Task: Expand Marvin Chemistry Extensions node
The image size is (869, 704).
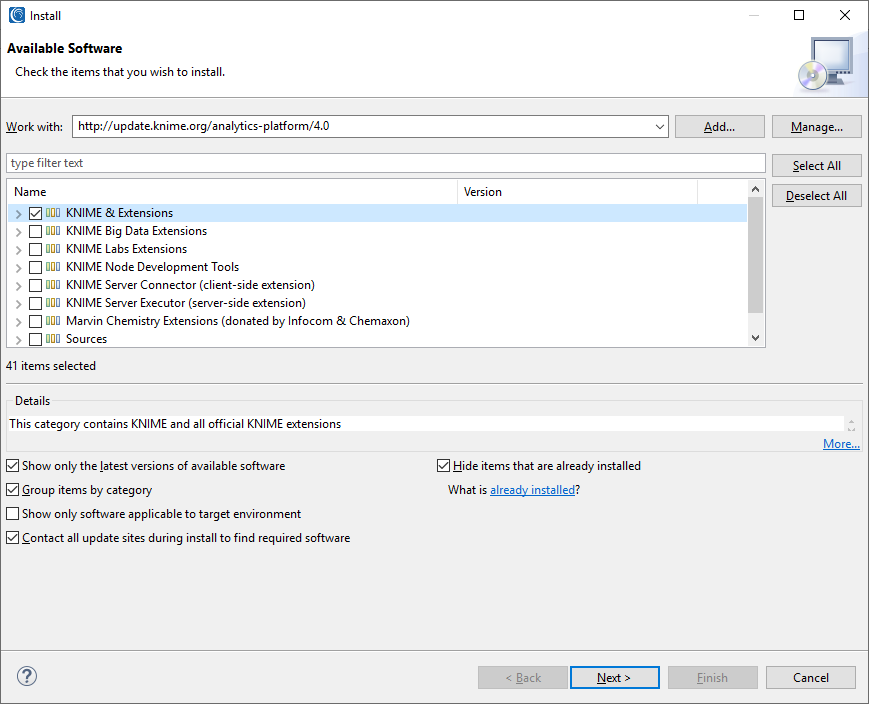Action: point(18,322)
